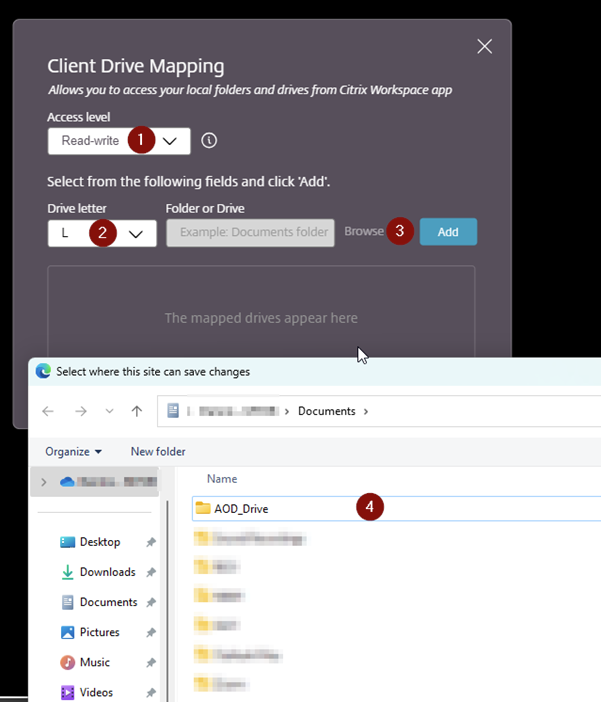This screenshot has height=702, width=601.
Task: Expand the OneDrive tree node
Action: (43, 482)
